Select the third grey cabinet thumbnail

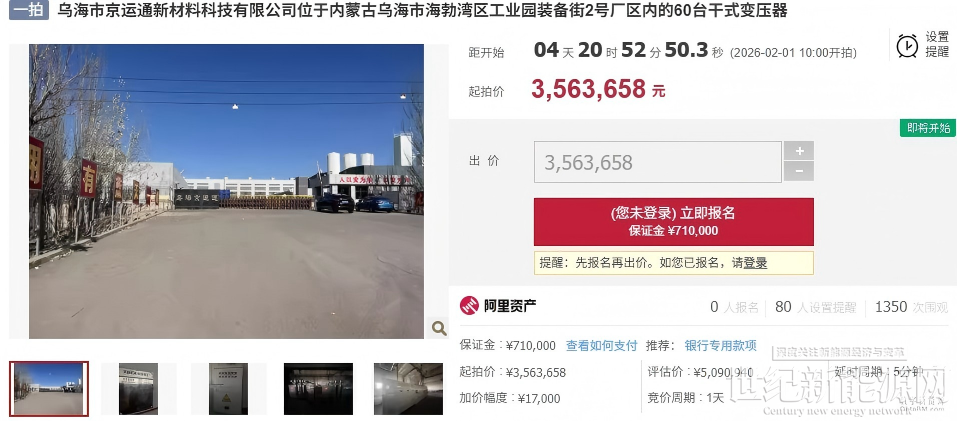(229, 389)
